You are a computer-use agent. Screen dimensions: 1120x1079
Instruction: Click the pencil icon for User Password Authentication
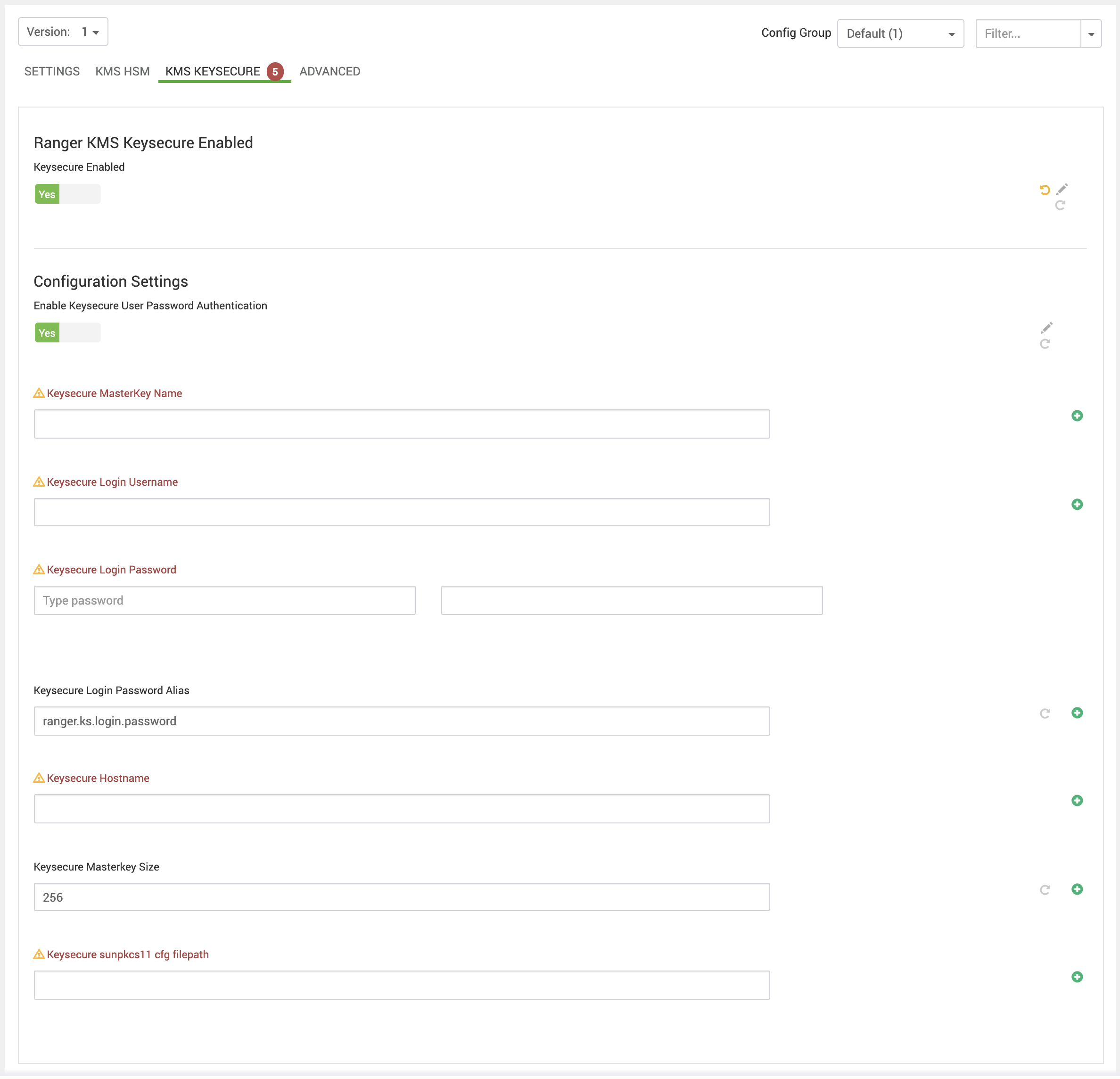pos(1046,328)
